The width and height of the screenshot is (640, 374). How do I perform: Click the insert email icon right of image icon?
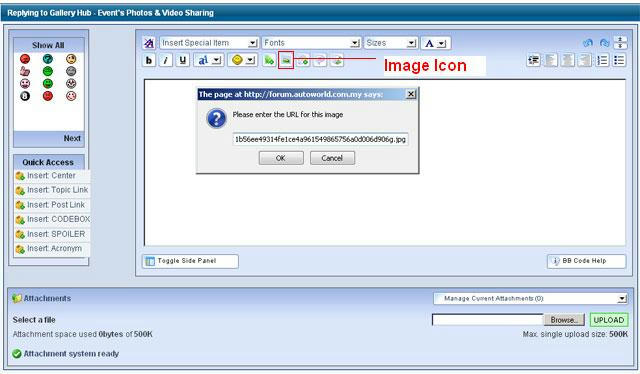coord(303,60)
